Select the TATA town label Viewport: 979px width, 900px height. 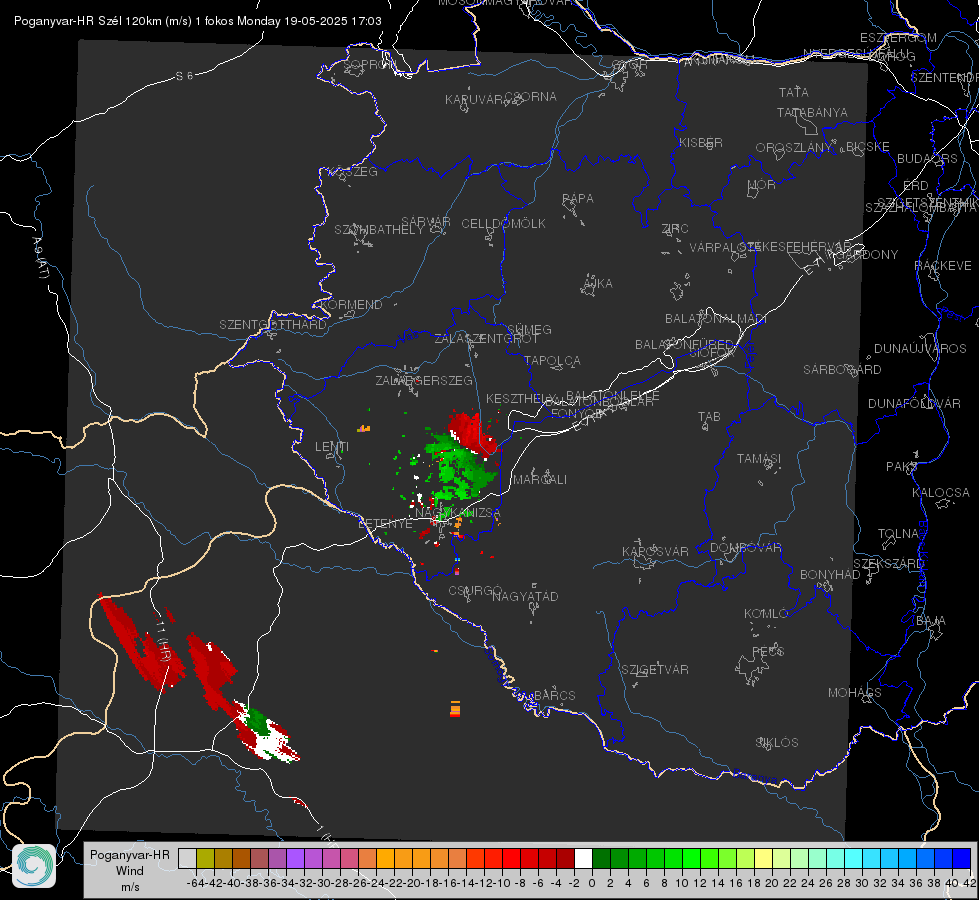point(794,92)
